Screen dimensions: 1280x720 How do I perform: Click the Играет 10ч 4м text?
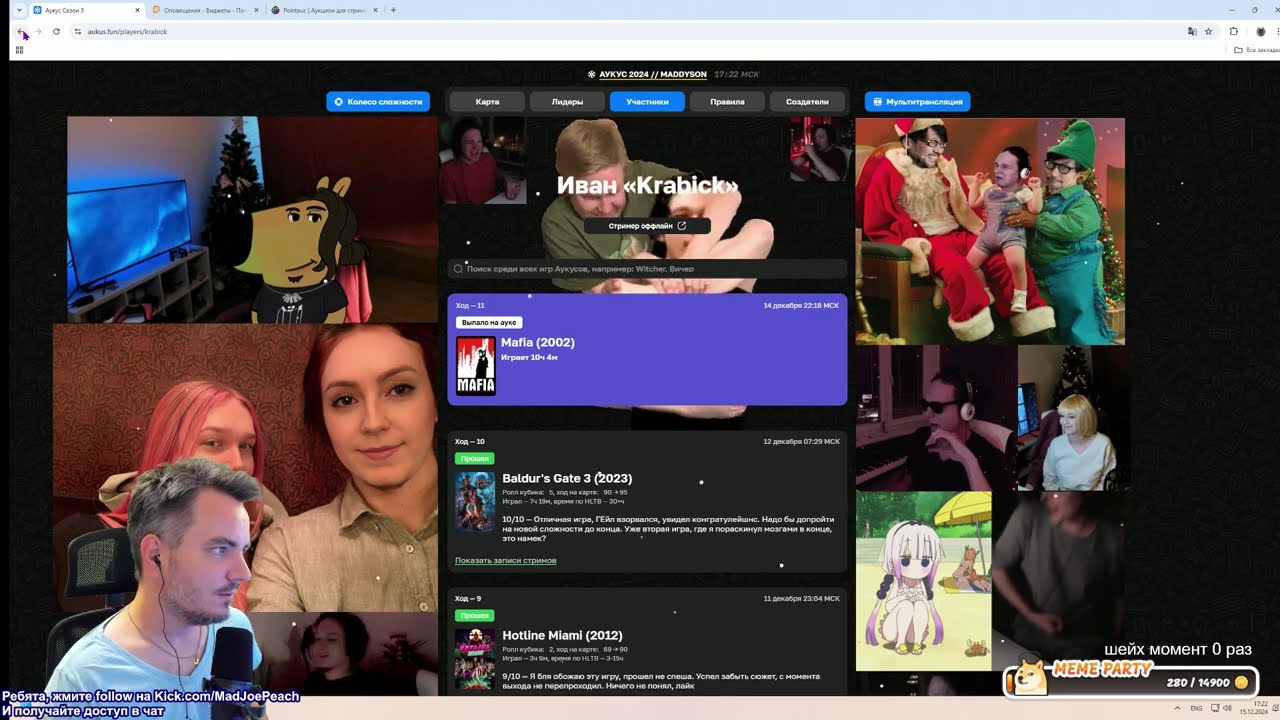click(529, 357)
